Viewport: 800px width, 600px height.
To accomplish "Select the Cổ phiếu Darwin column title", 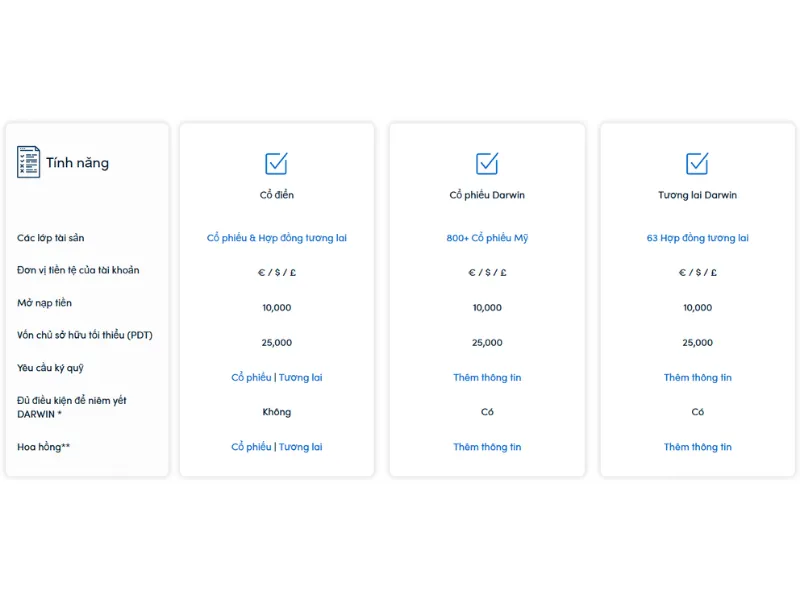I will pos(487,195).
